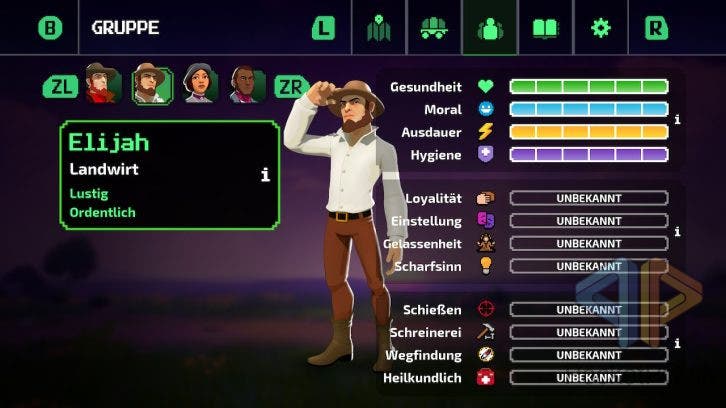
Task: Open the settings gear tab
Action: pyautogui.click(x=601, y=28)
